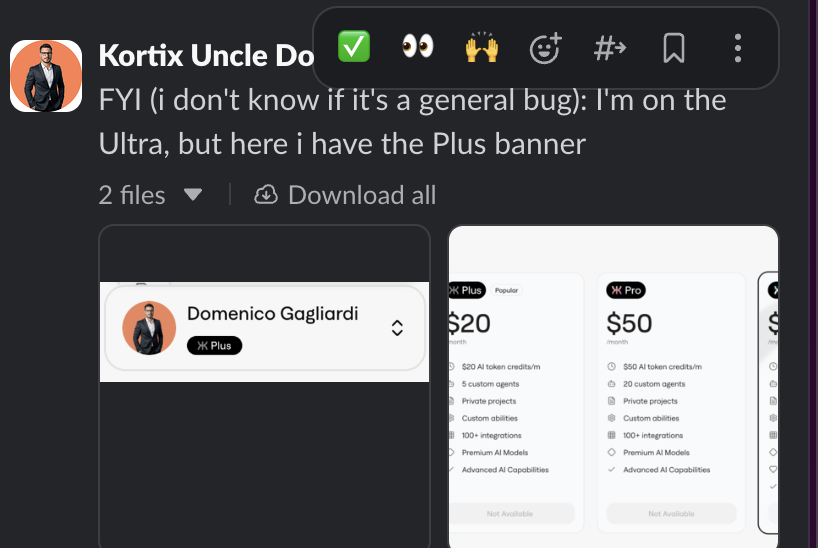The image size is (818, 548).
Task: Click Not Available button under $50 plan
Action: coord(672,513)
